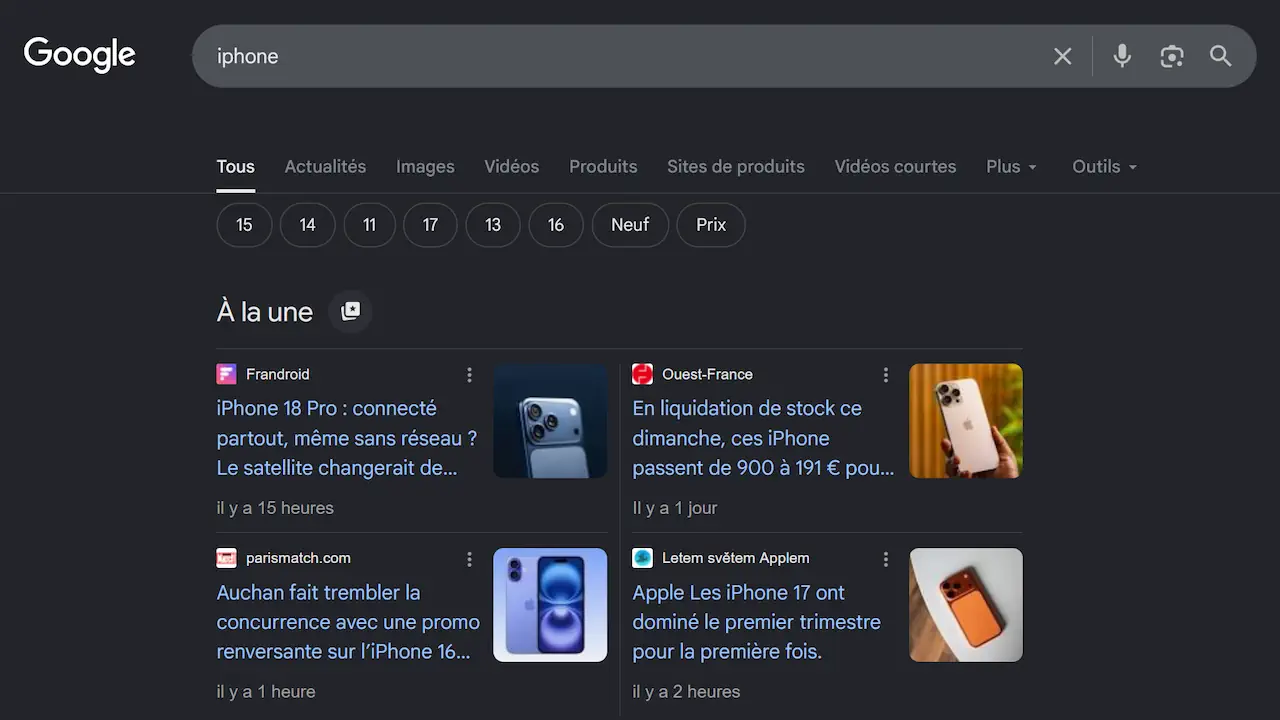Click the "il y a 15 heures" timestamp
Screen dimensions: 1280x720
pos(275,508)
